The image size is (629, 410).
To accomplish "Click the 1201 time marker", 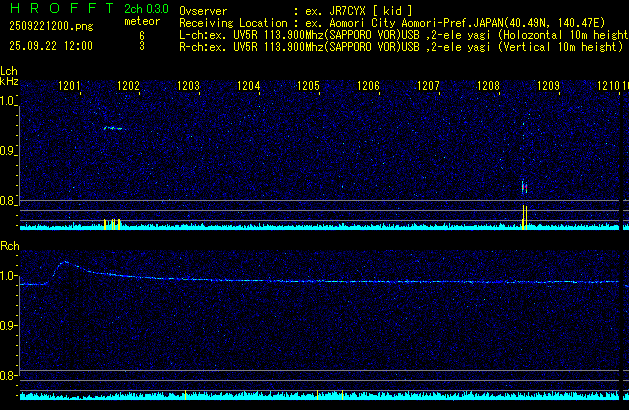I will tap(69, 87).
